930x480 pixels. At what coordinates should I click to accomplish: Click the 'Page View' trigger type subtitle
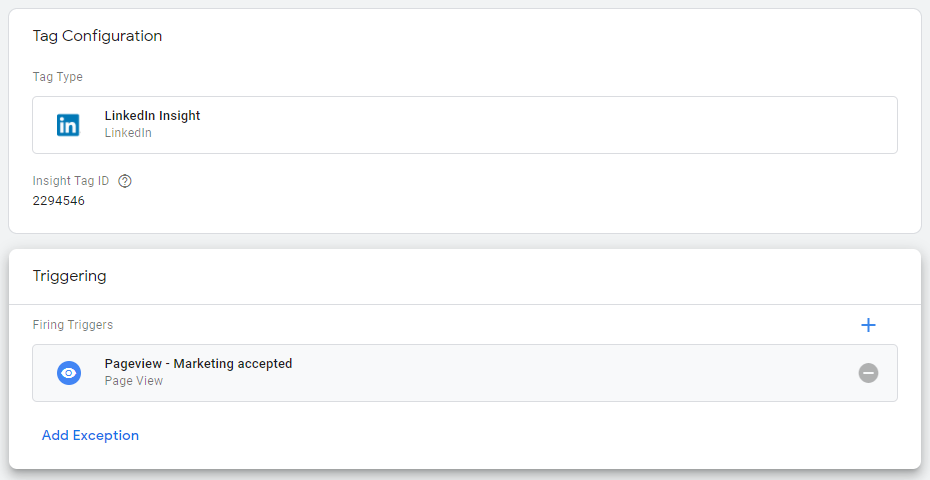click(x=133, y=381)
